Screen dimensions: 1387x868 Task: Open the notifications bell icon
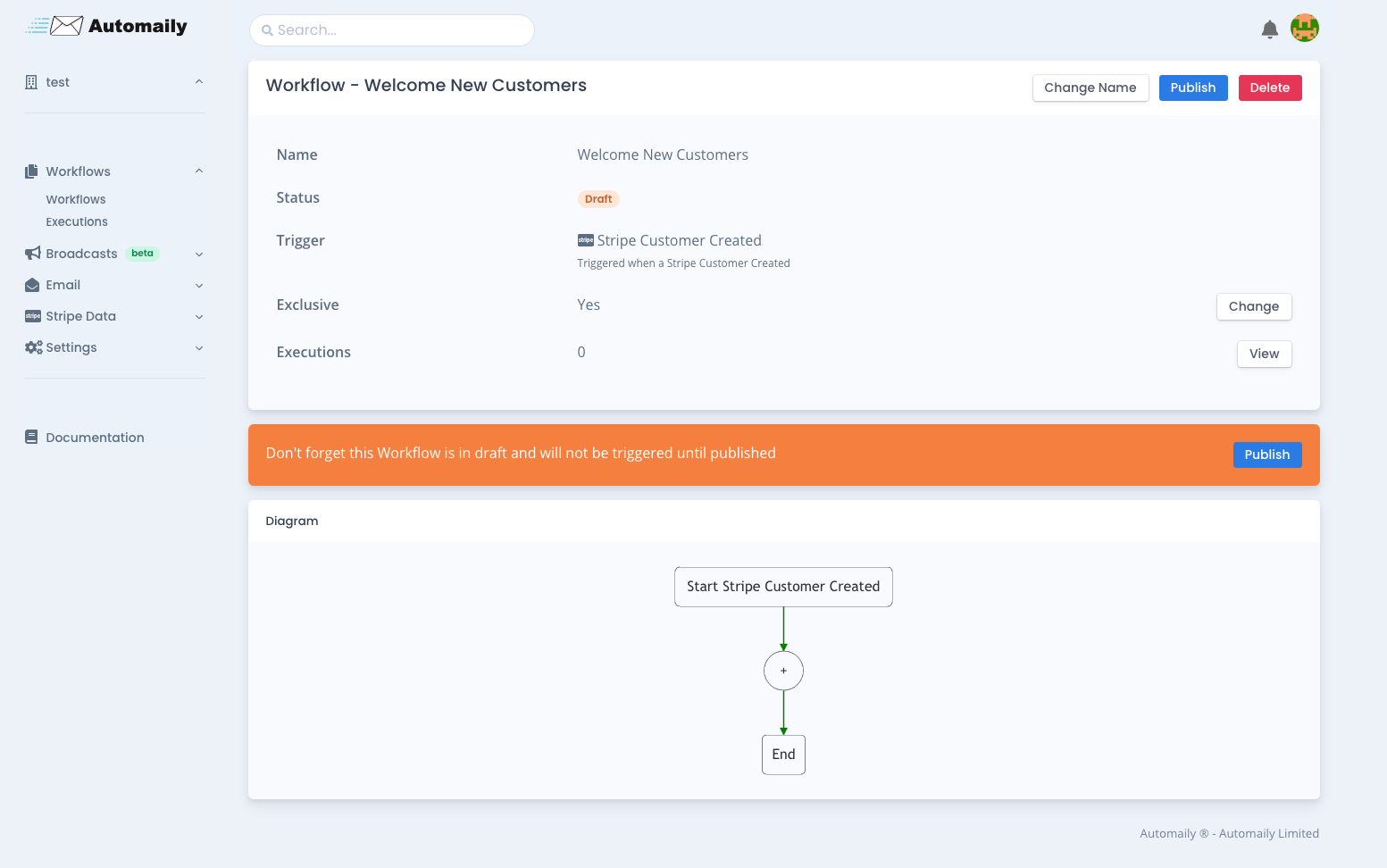[1269, 29]
